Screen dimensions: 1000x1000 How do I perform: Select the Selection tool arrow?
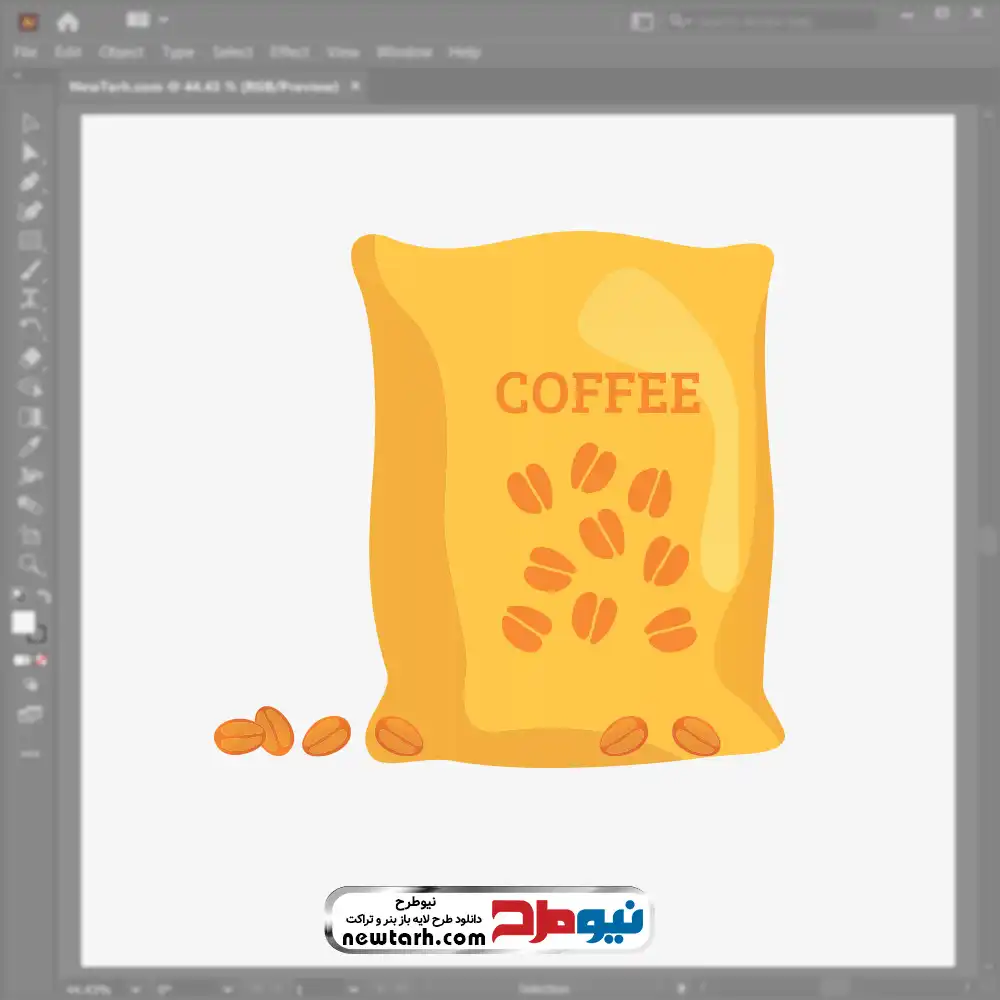[x=30, y=123]
